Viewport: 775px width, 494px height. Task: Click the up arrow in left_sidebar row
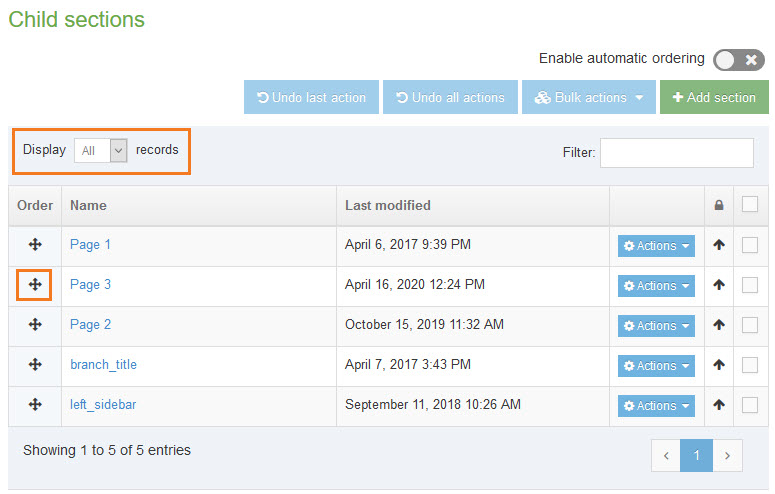[x=719, y=405]
